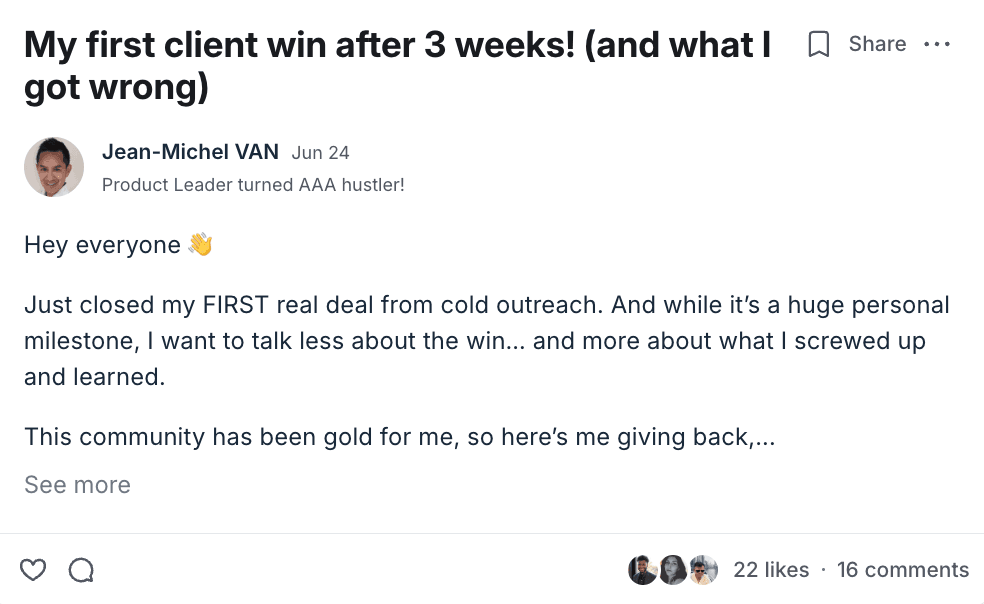Image resolution: width=984 pixels, height=604 pixels.
Task: Click the Jun 24 post date
Action: (x=320, y=153)
